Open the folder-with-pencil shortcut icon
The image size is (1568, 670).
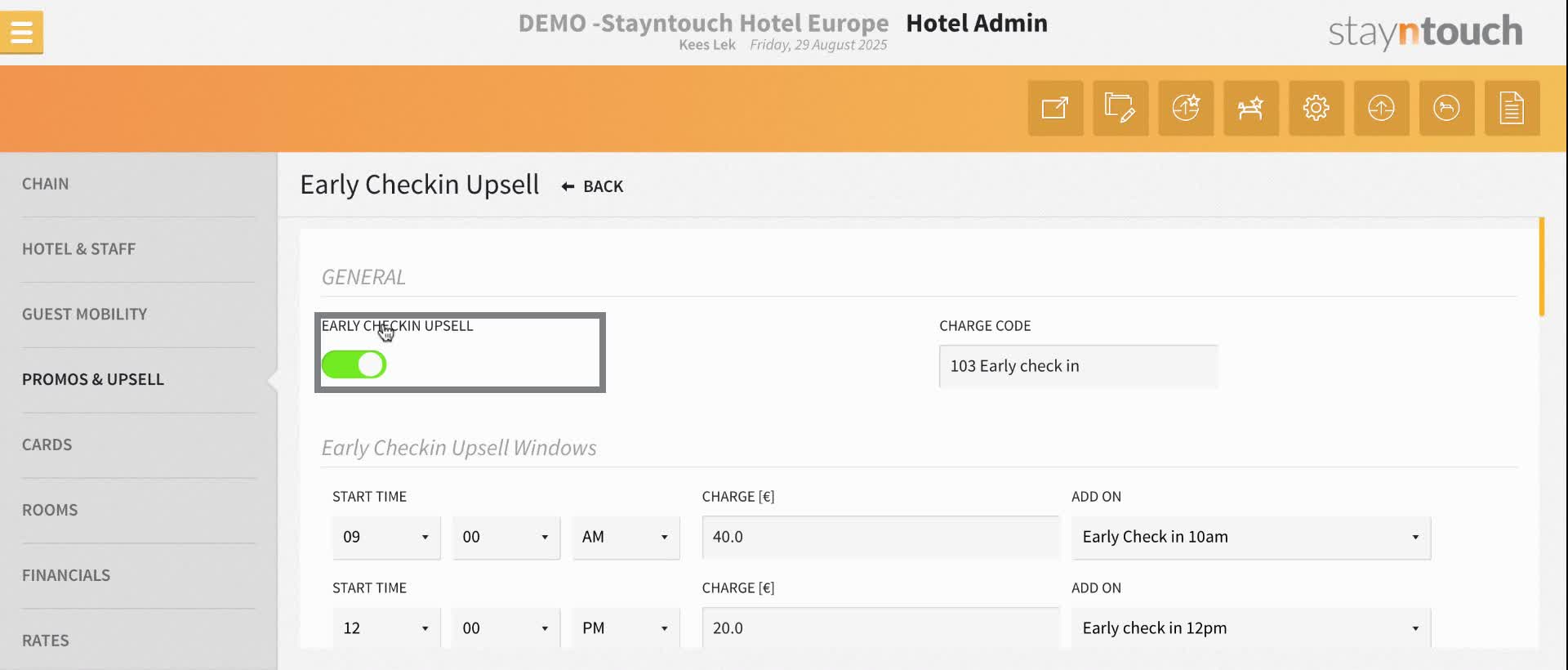pos(1120,108)
